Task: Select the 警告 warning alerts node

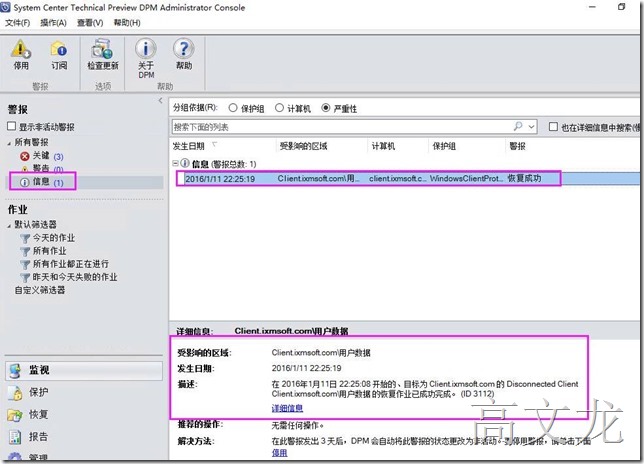Action: [x=41, y=168]
